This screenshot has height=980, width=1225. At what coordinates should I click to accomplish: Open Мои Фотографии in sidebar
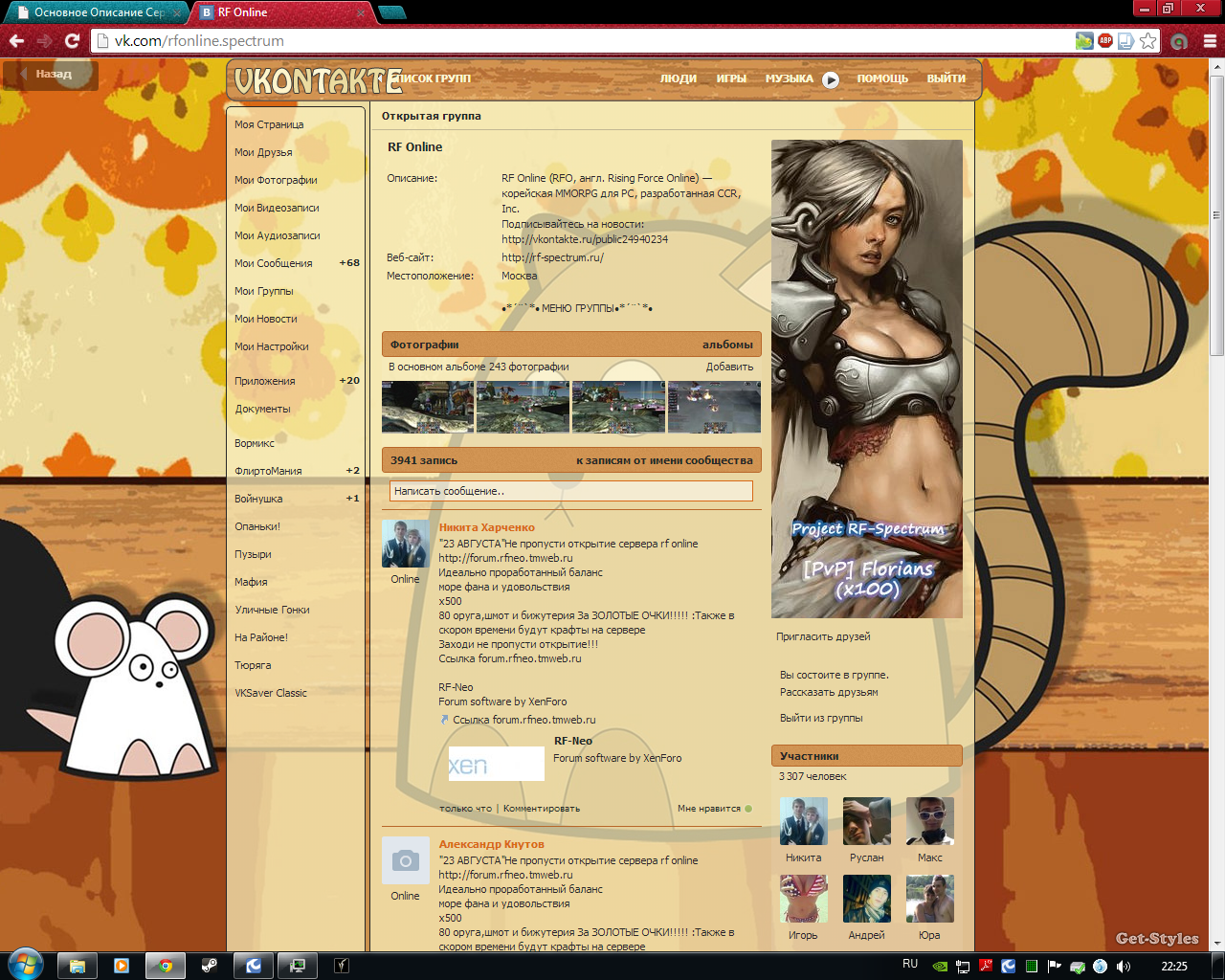point(276,180)
